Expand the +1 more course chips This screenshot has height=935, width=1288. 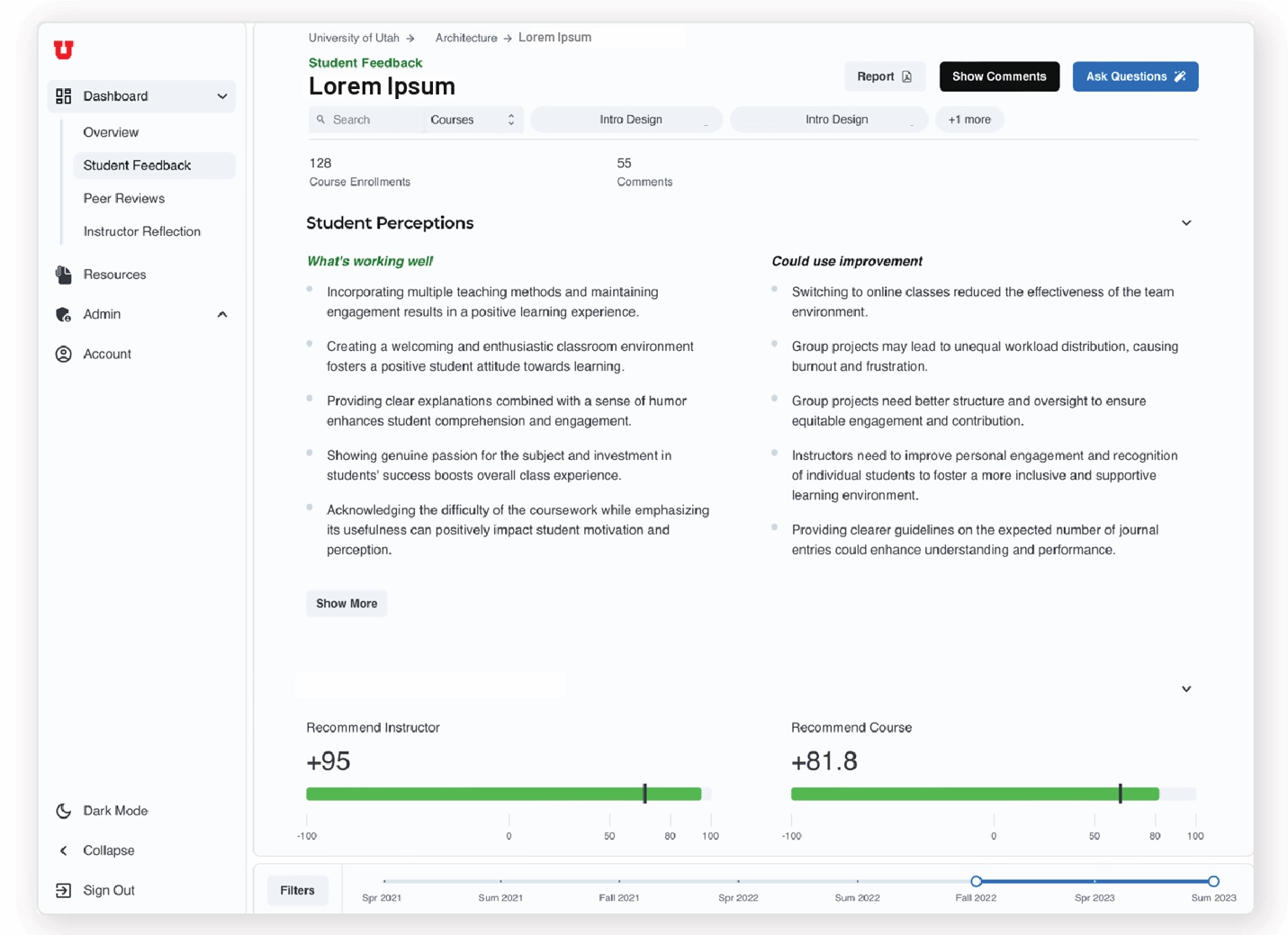point(969,120)
